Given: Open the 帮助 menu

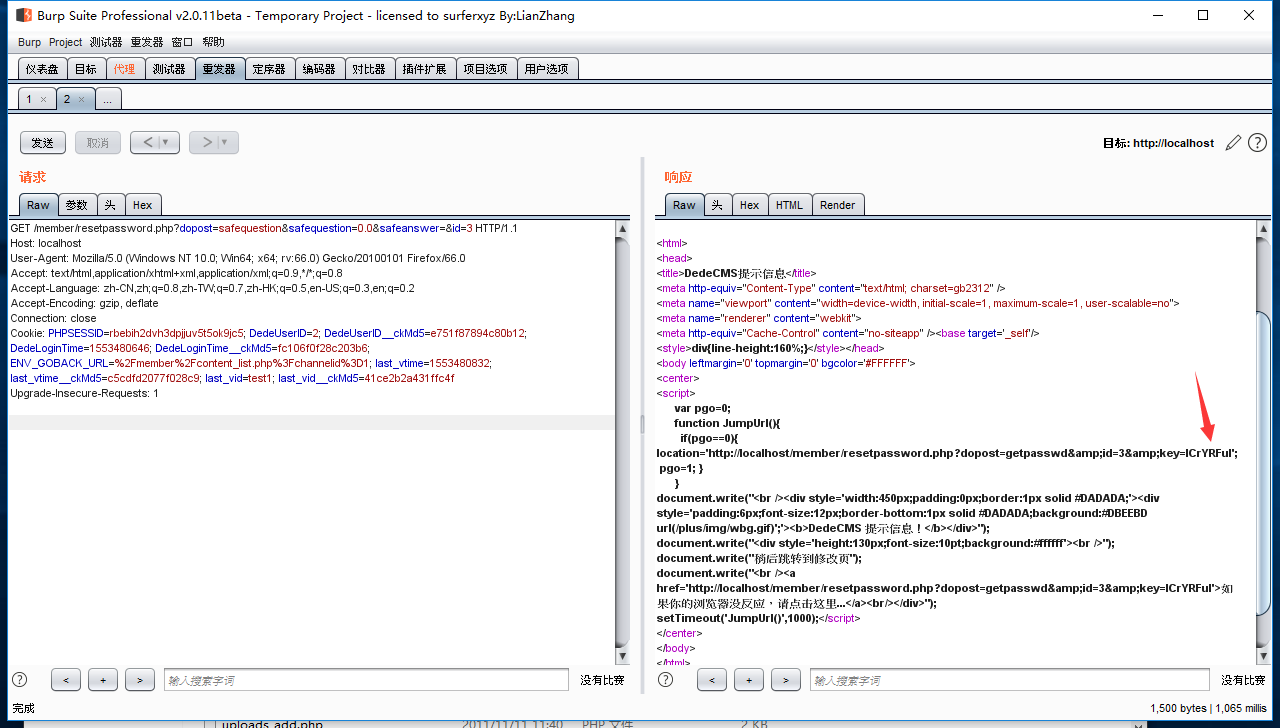Looking at the screenshot, I should pos(213,42).
